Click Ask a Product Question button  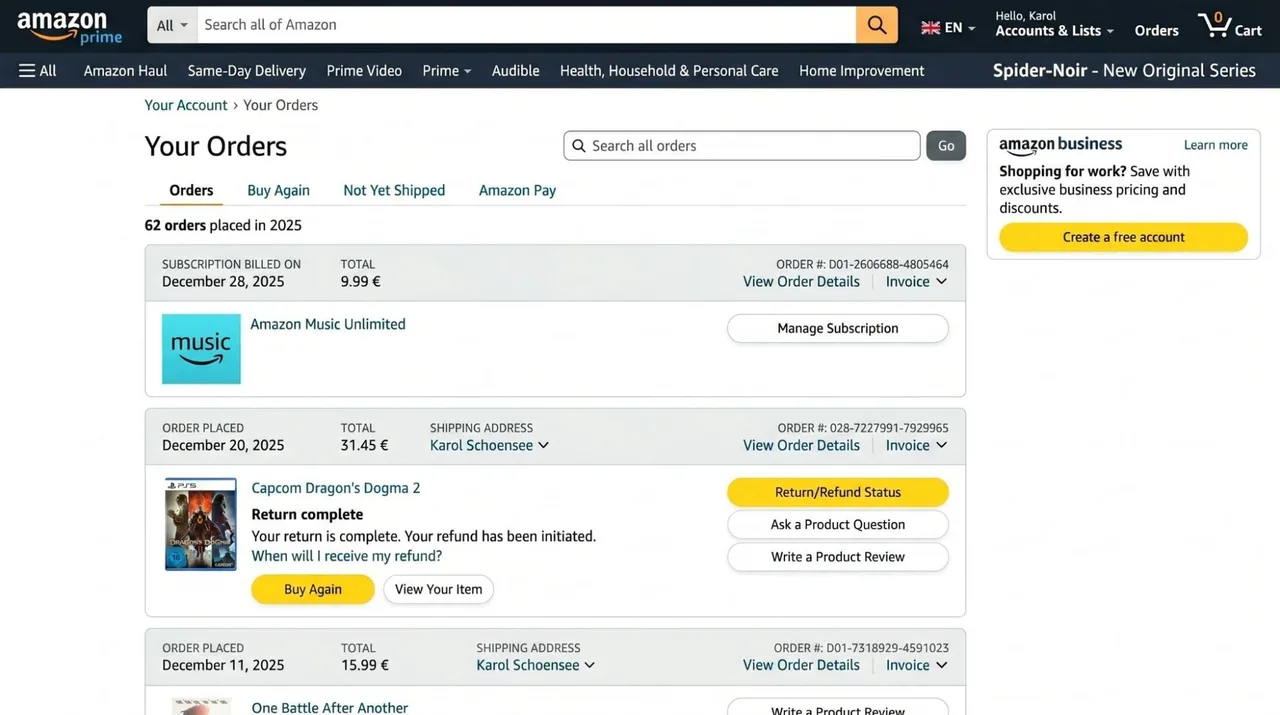tap(838, 525)
